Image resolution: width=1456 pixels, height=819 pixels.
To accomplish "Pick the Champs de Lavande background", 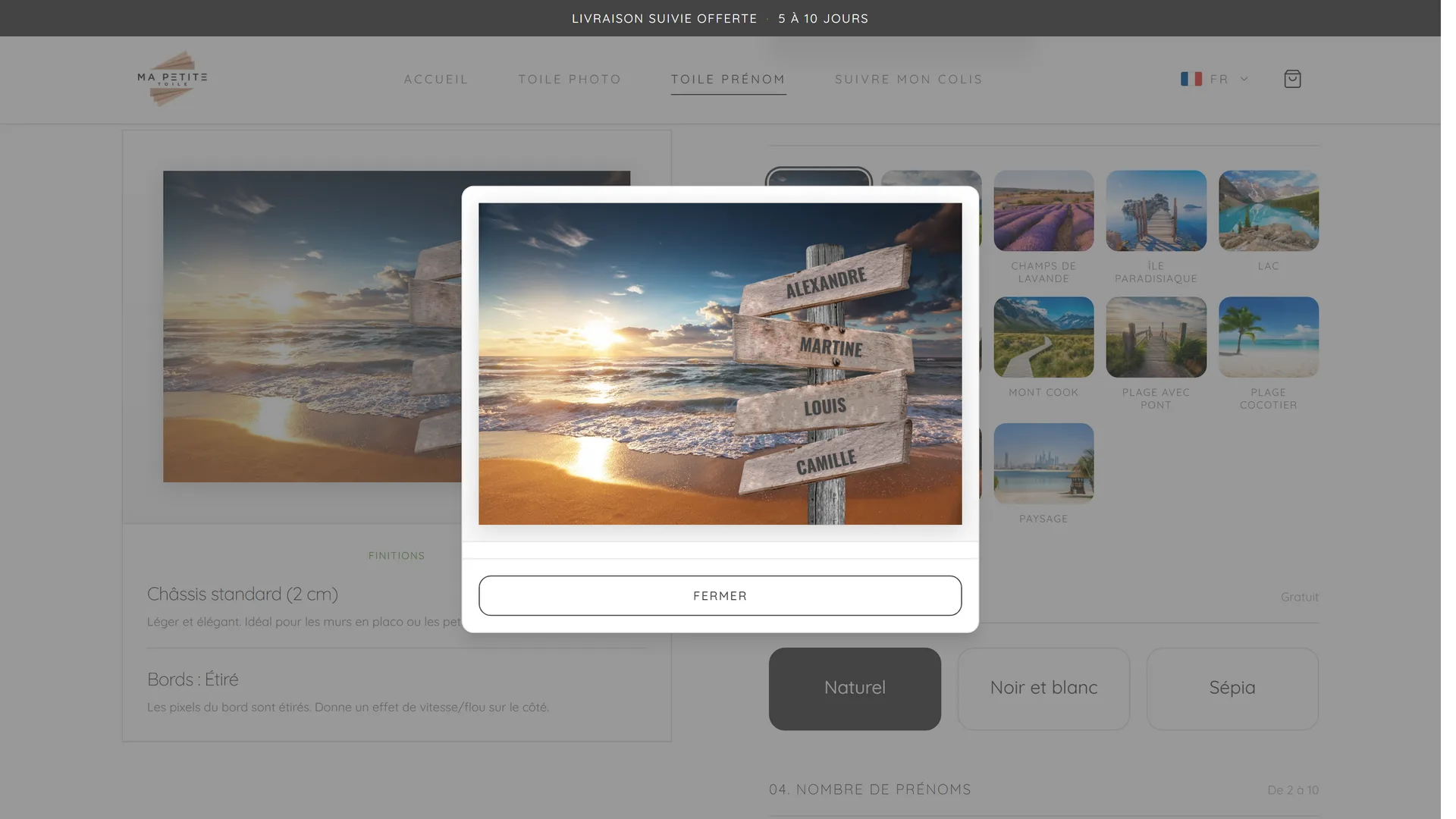I will point(1043,211).
